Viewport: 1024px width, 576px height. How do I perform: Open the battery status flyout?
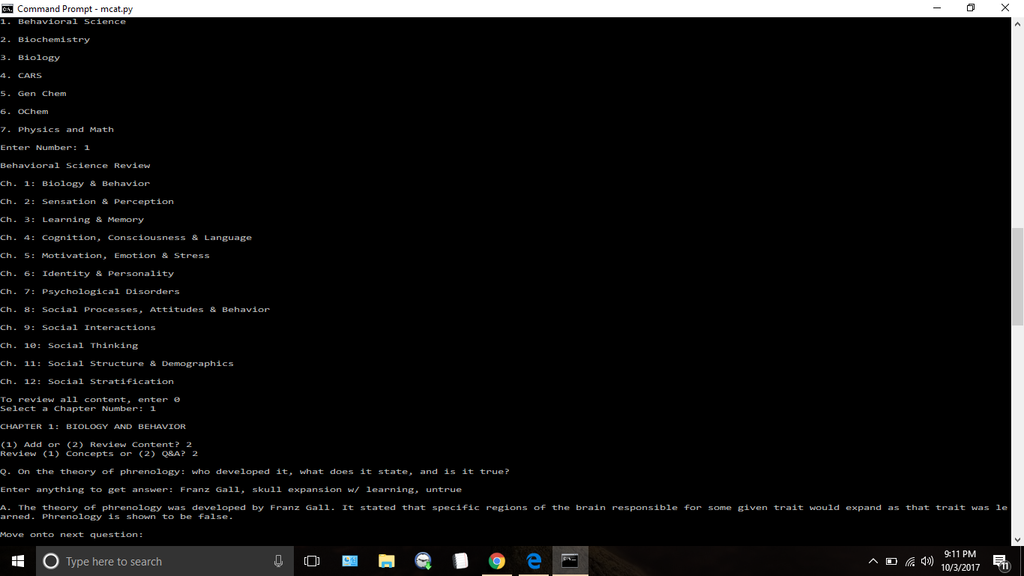891,561
